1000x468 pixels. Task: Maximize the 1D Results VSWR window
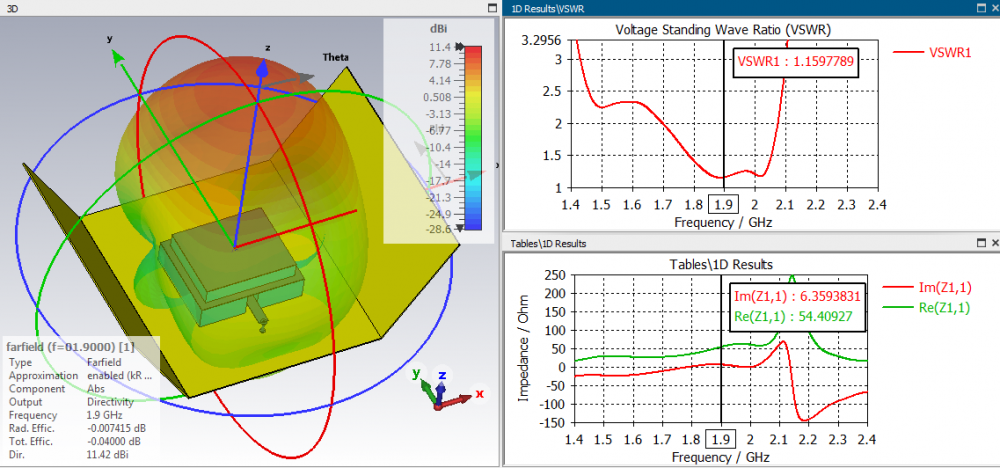point(982,8)
